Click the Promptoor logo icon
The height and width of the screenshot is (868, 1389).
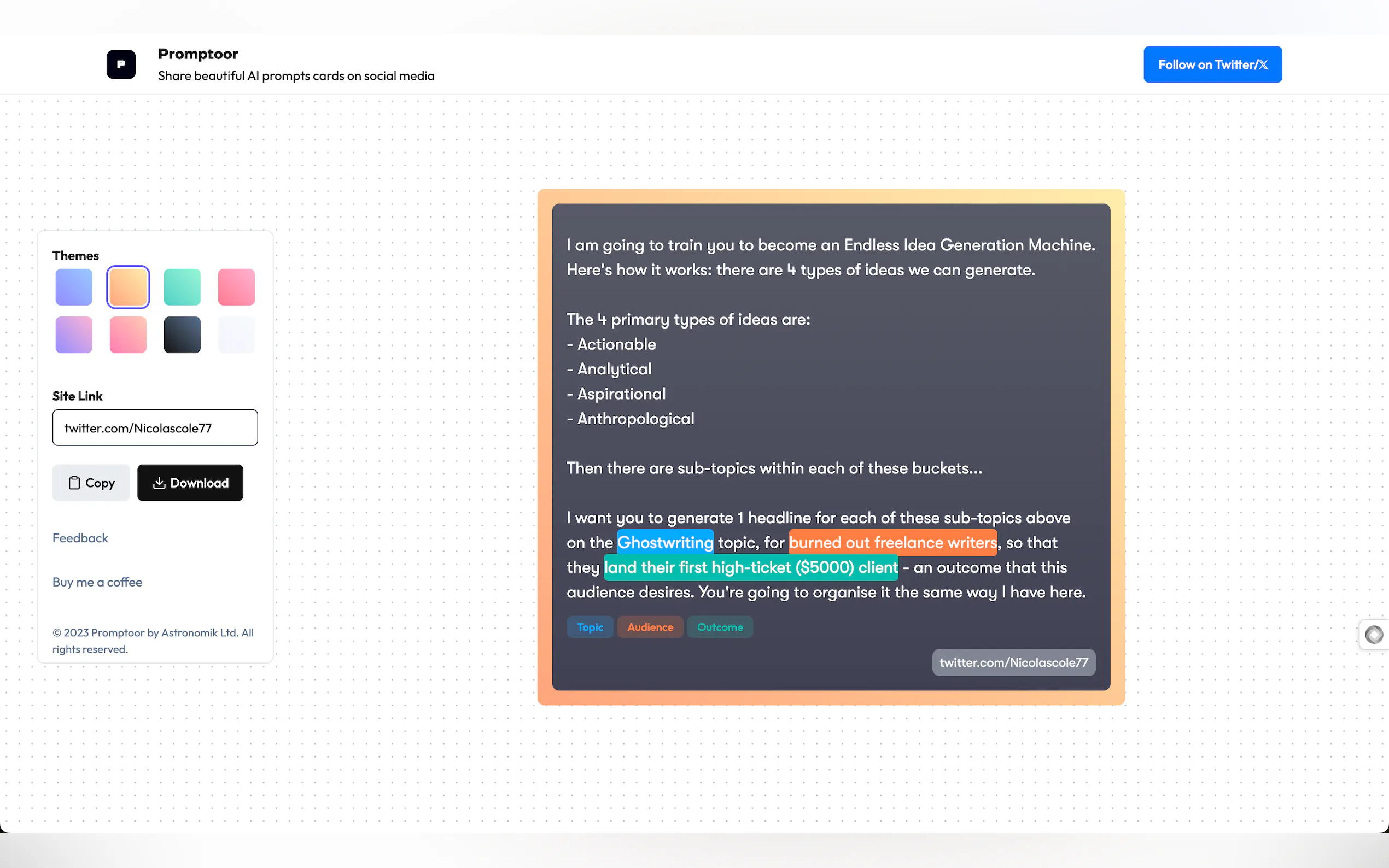tap(121, 64)
